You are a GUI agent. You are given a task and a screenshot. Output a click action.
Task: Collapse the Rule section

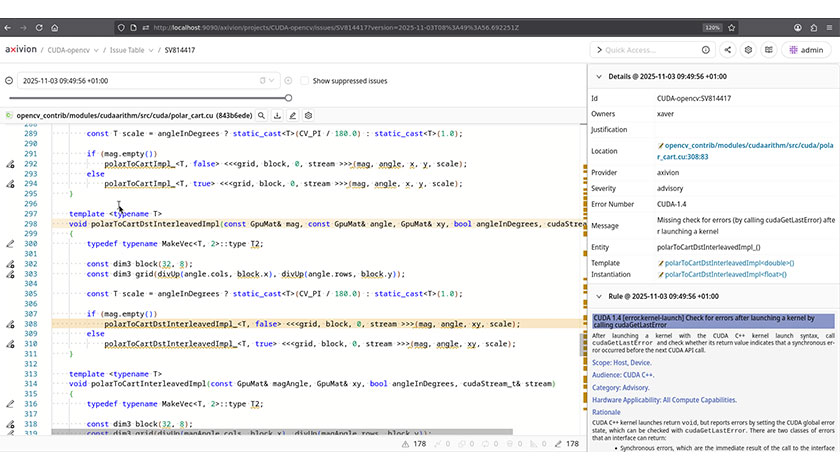click(599, 296)
